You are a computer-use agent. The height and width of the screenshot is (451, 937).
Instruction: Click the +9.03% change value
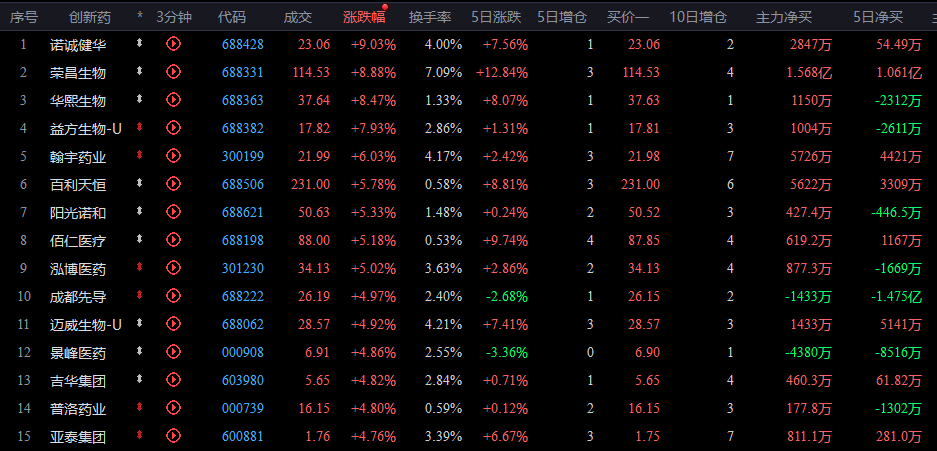click(373, 44)
